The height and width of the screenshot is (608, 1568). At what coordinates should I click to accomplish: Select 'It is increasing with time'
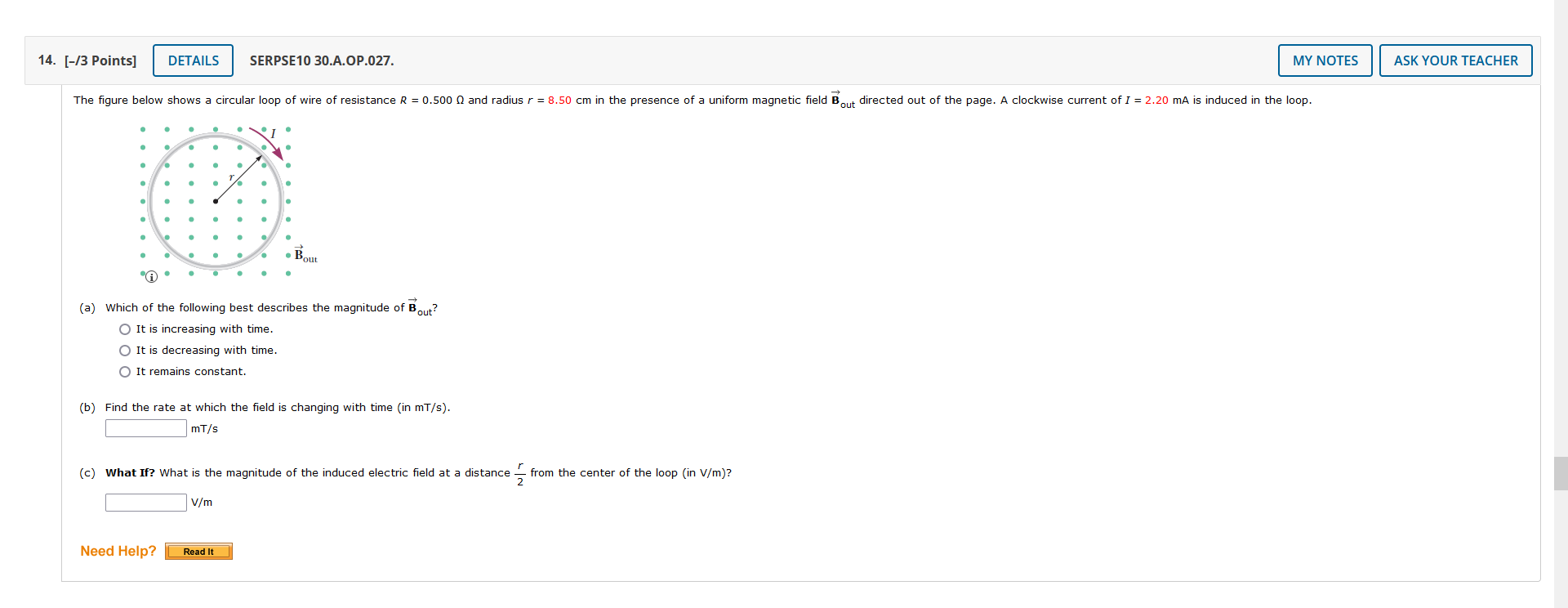125,329
